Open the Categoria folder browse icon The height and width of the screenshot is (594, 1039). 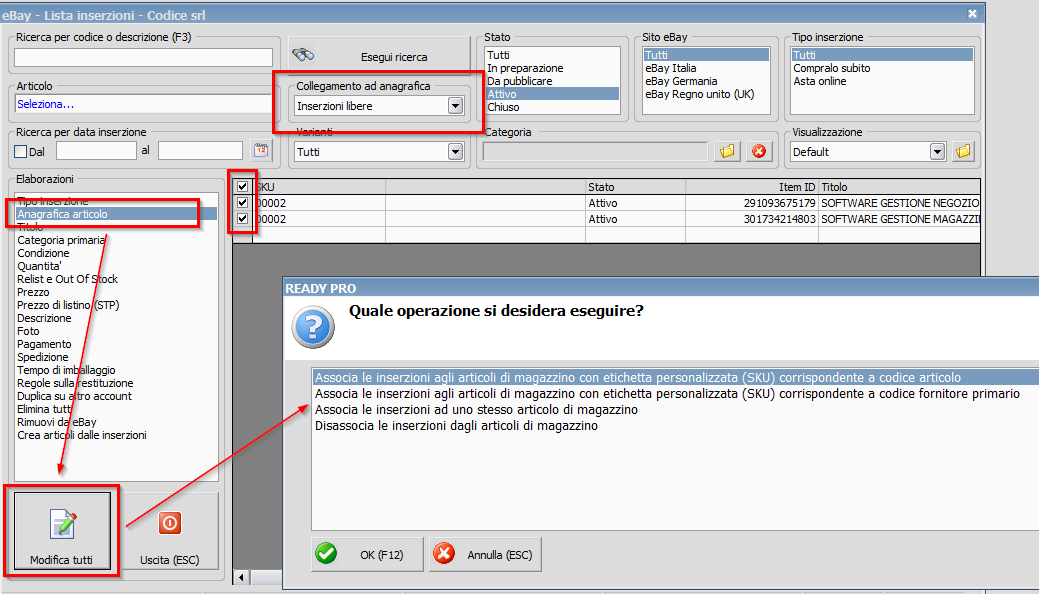tap(727, 151)
